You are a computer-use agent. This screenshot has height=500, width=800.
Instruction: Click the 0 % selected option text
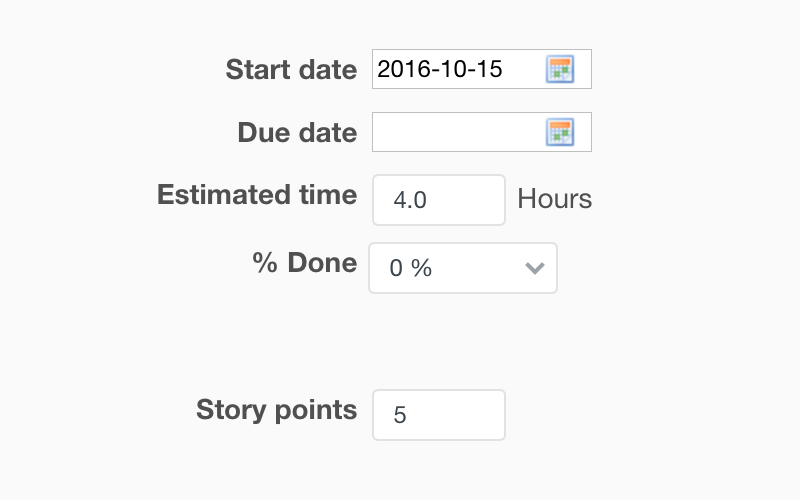tap(410, 268)
